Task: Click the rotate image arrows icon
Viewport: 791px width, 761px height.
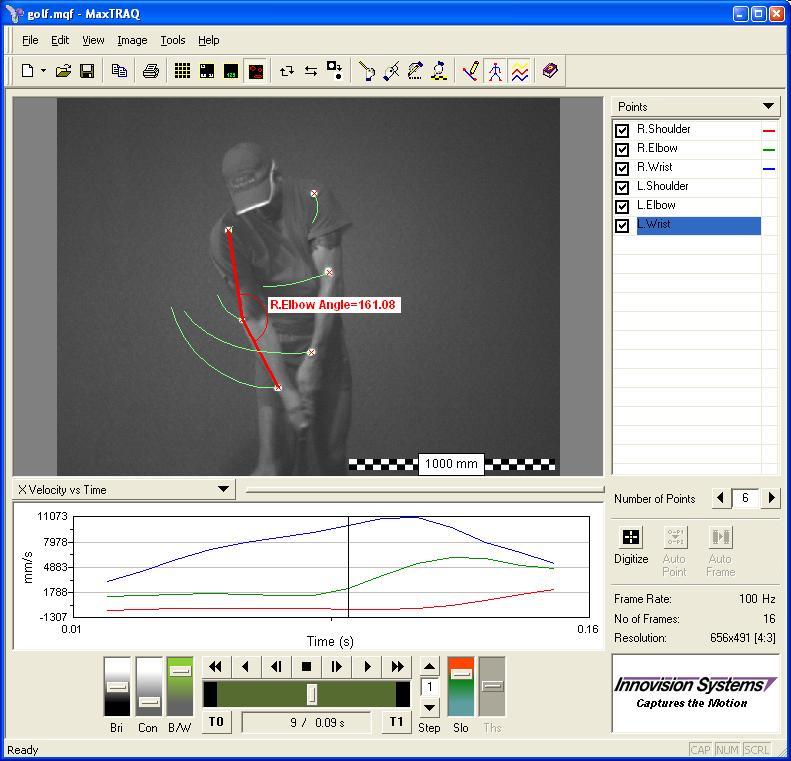Action: click(287, 71)
